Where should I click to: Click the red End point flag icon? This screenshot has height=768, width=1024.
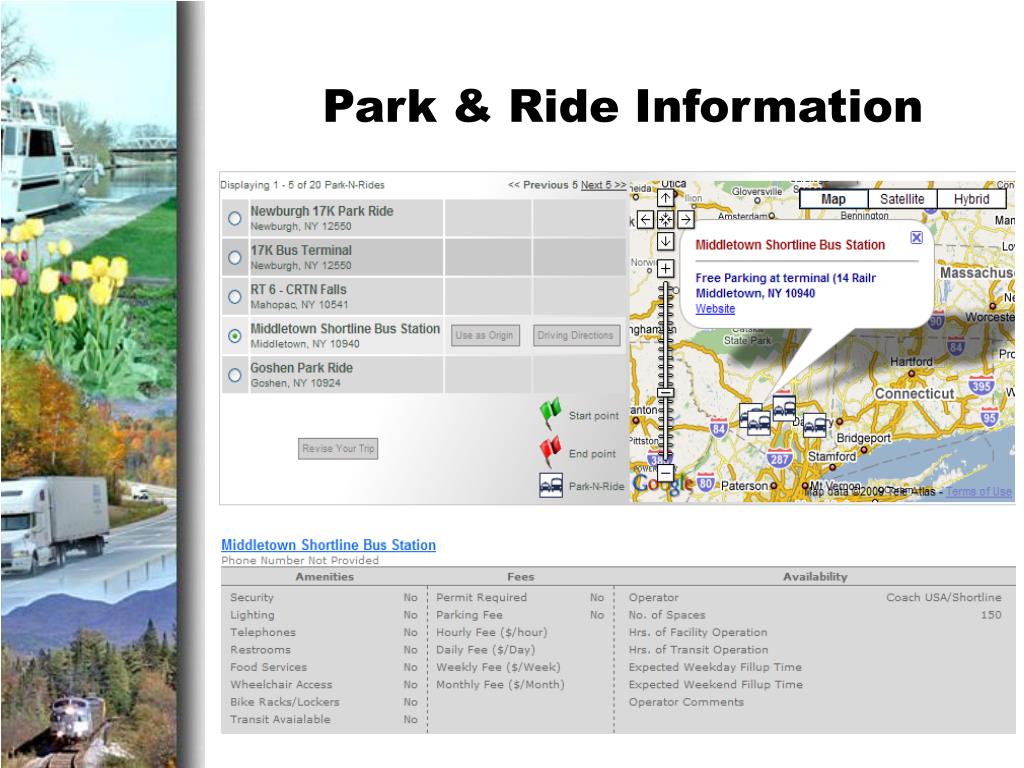click(551, 451)
